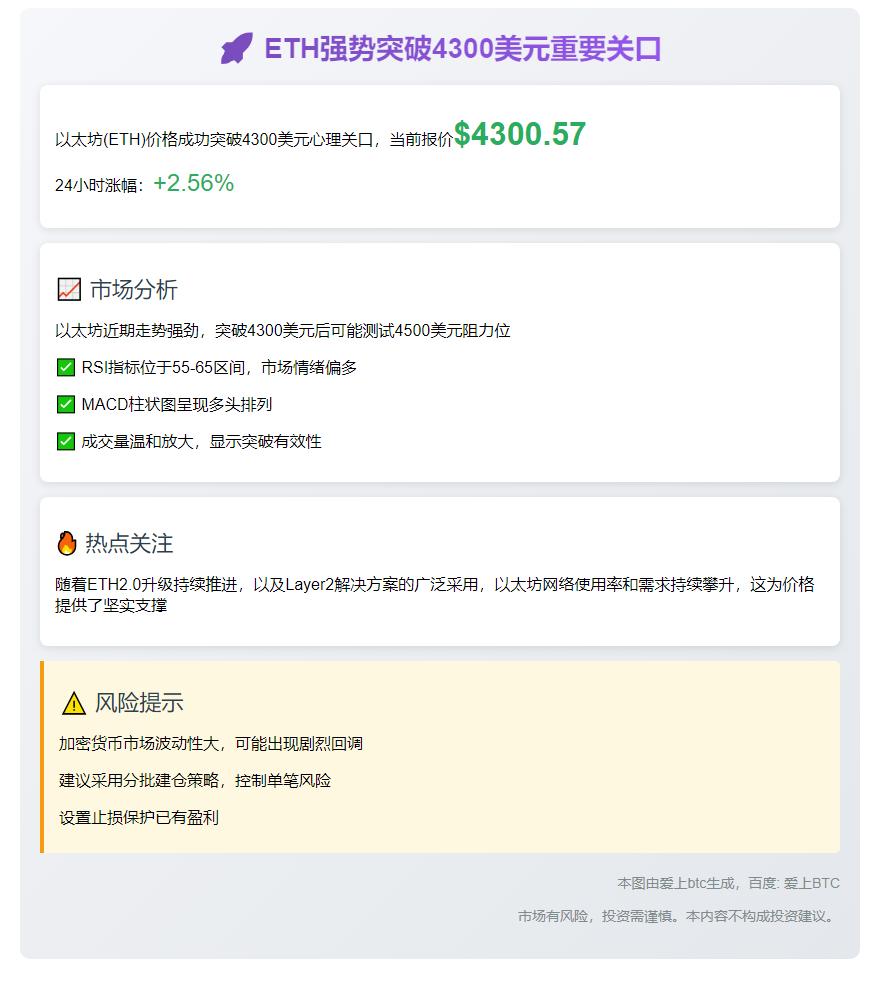The height and width of the screenshot is (991, 880).
Task: Click the rocket icon in the title
Action: 237,49
